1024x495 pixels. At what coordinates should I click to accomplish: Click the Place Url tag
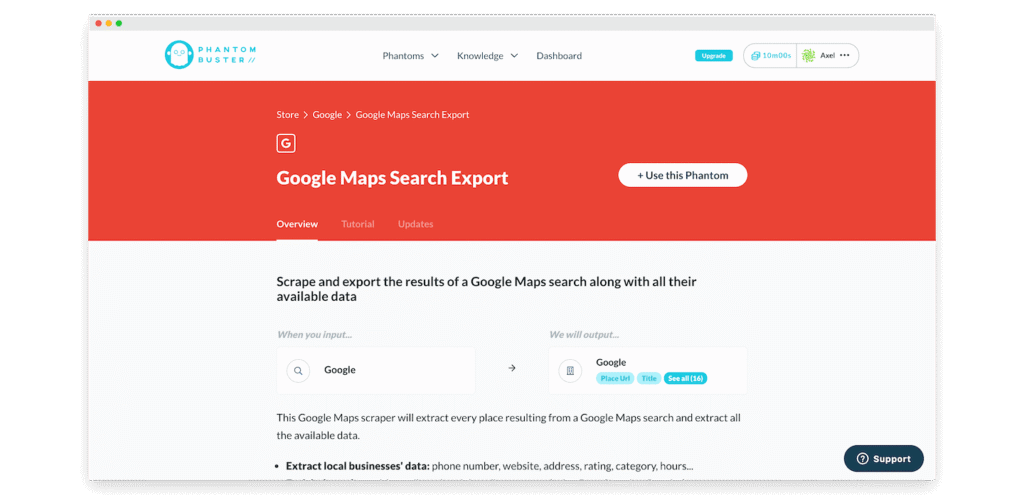[615, 378]
